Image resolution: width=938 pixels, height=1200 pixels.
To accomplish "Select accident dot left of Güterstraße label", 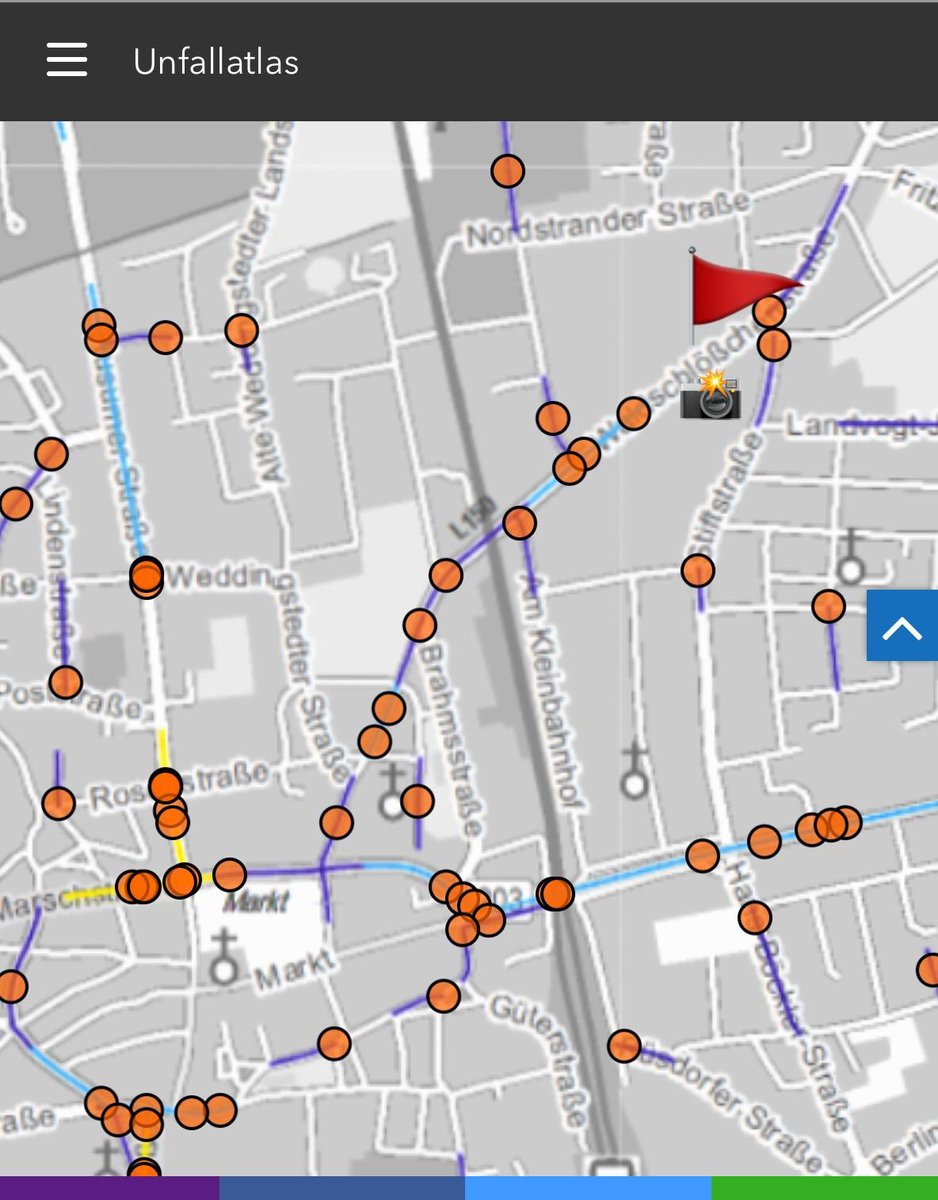I will click(443, 996).
